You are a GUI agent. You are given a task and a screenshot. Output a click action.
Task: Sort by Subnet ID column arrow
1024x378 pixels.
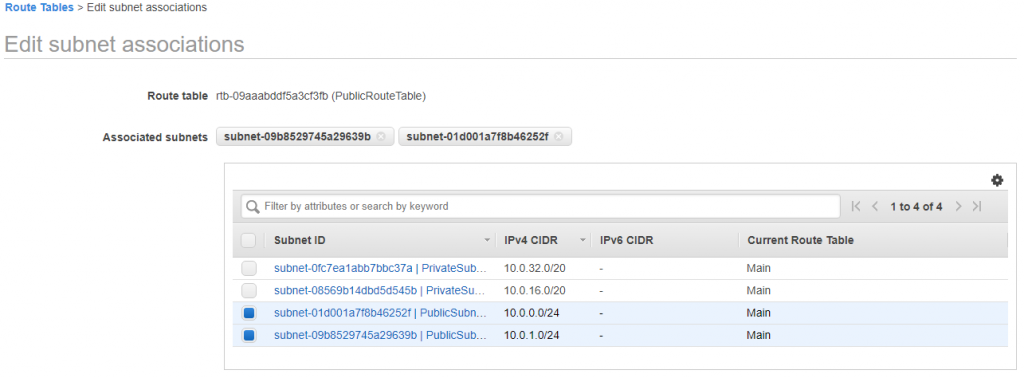[x=487, y=240]
